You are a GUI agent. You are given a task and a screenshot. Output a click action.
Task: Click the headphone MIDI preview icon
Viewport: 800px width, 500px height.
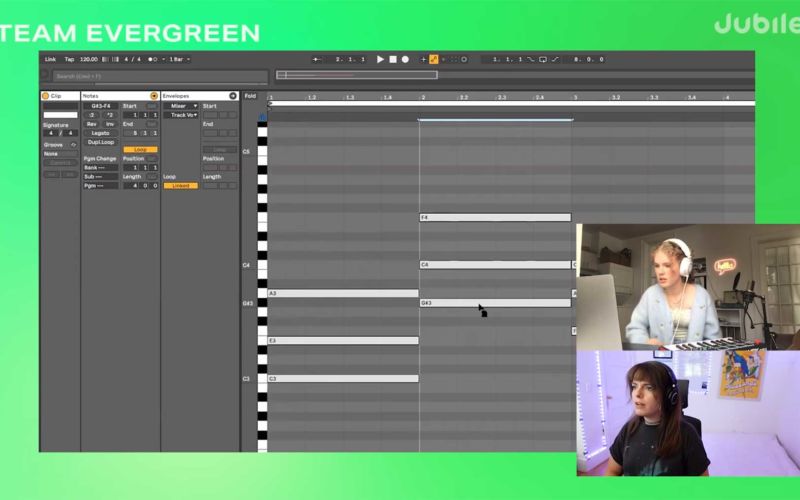(x=263, y=117)
